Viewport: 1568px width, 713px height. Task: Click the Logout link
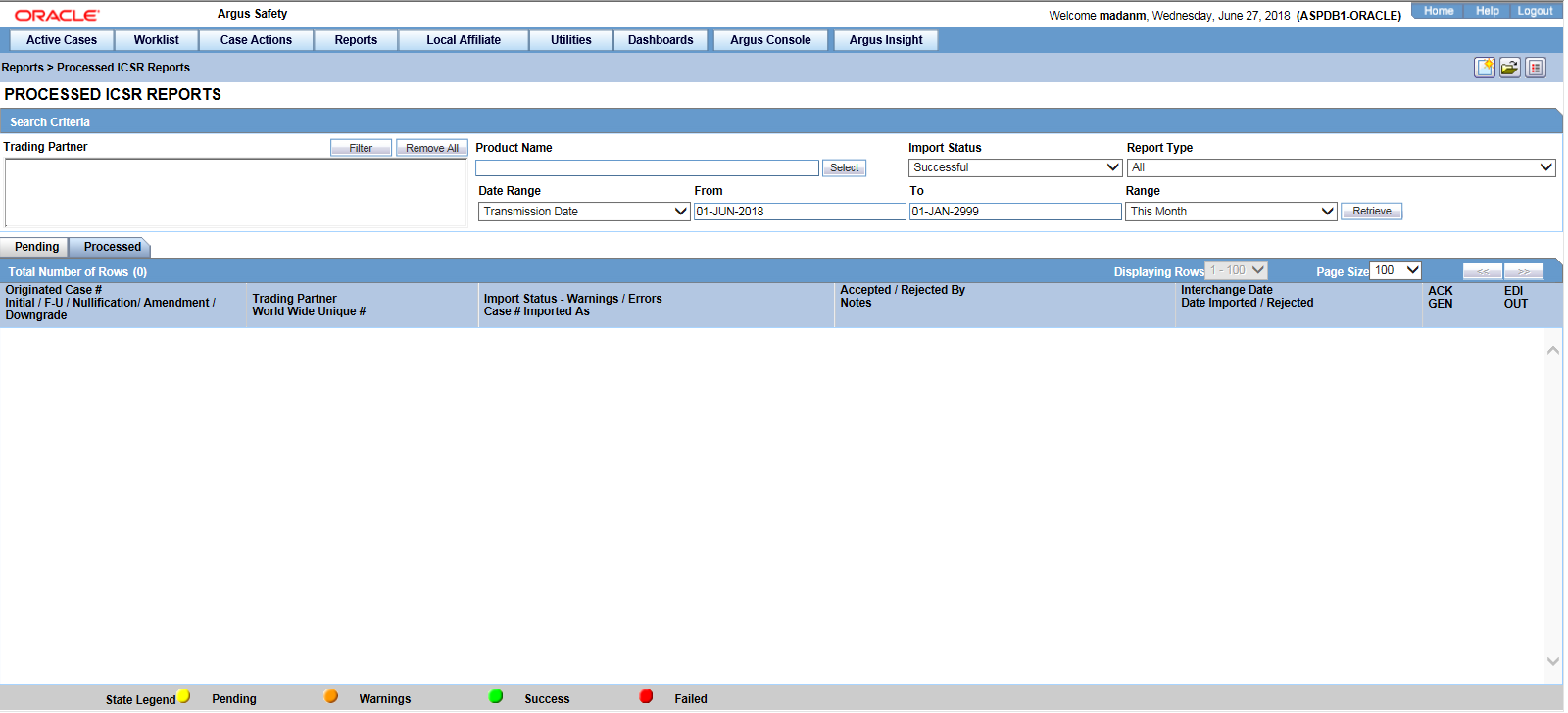click(x=1535, y=11)
